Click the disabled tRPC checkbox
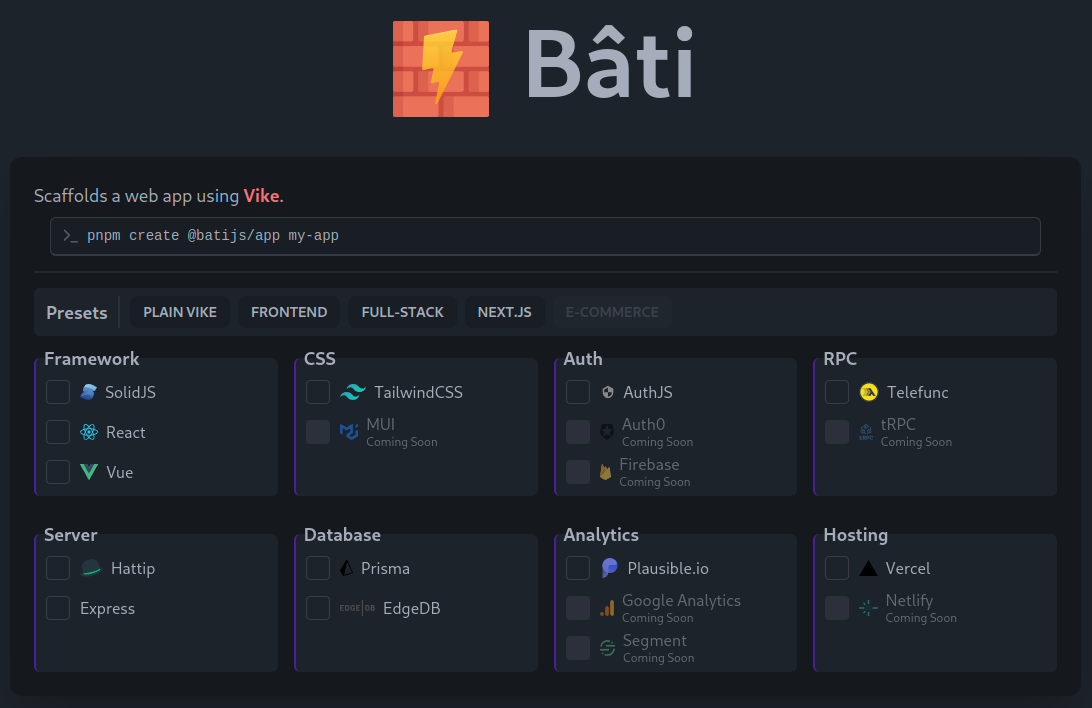 pos(837,432)
